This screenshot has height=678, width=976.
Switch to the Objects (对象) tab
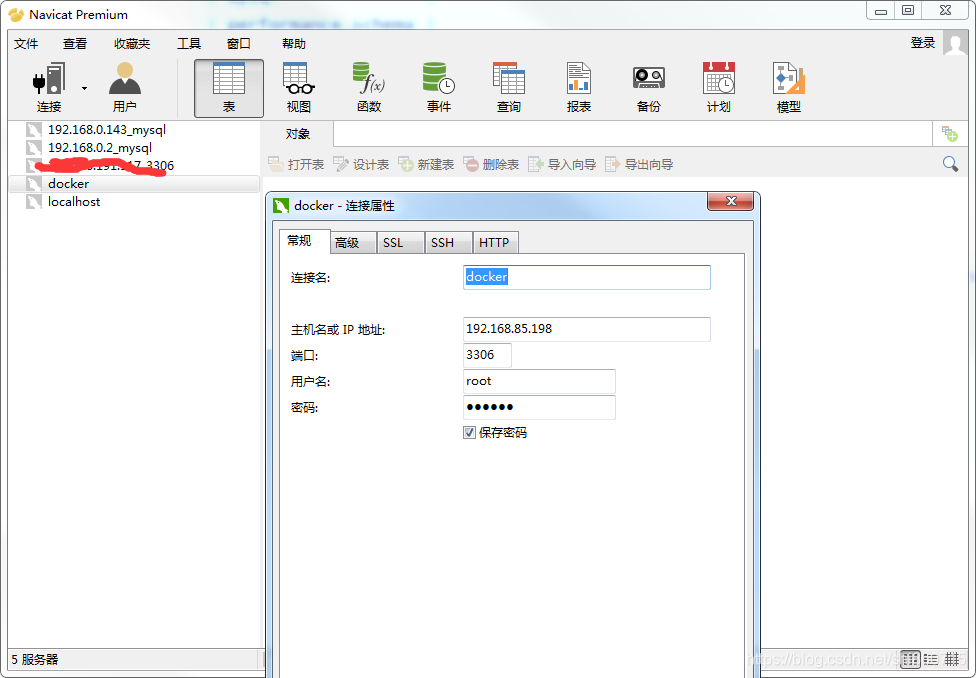pyautogui.click(x=298, y=134)
